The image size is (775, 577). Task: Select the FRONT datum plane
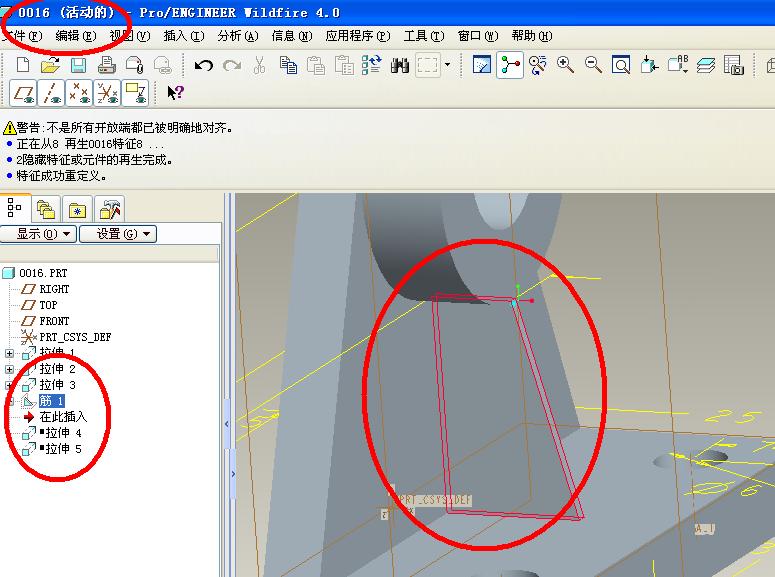(54, 321)
